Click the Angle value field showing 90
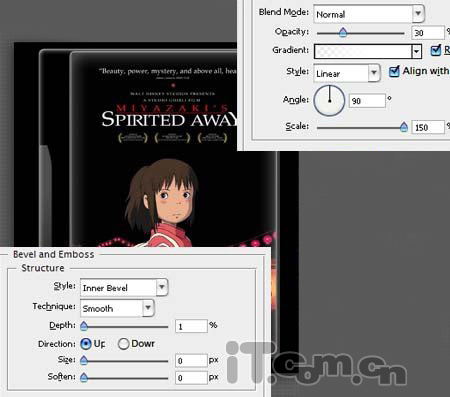The width and height of the screenshot is (450, 397). pos(367,100)
